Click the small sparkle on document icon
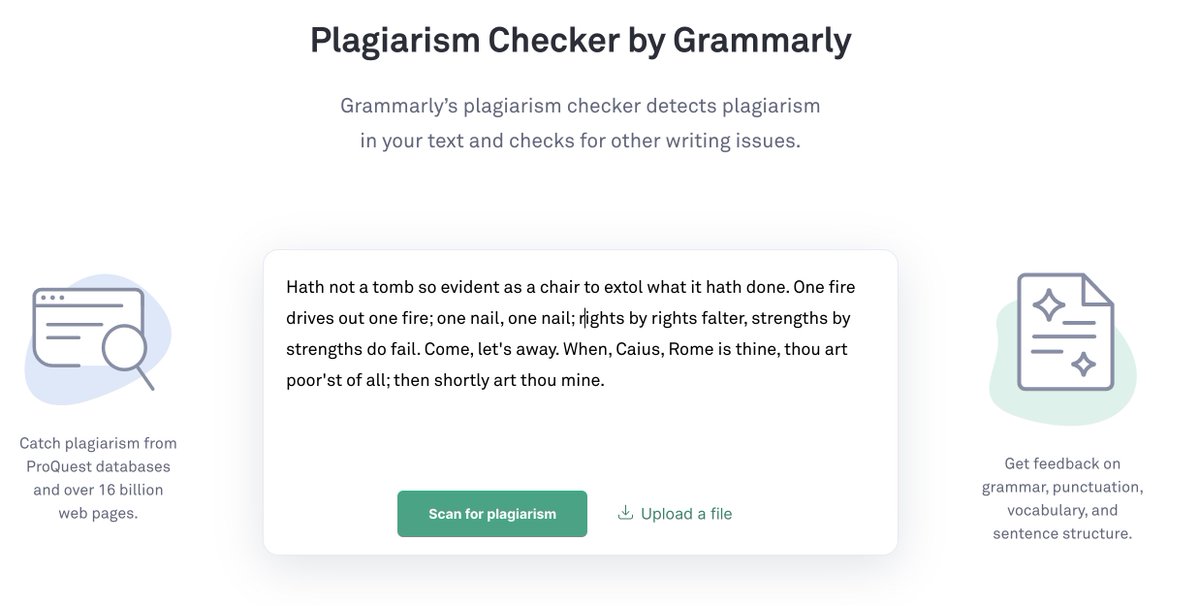 pyautogui.click(x=1083, y=364)
